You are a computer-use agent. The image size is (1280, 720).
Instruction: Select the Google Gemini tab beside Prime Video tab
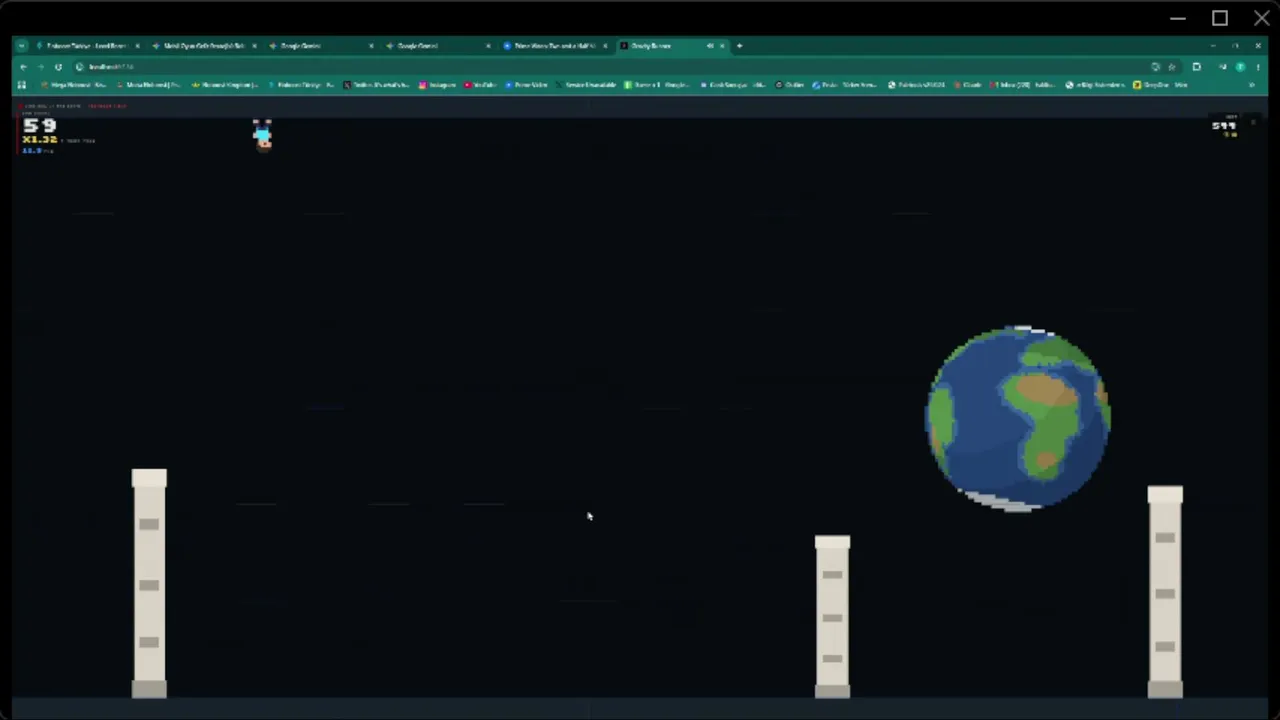click(437, 46)
